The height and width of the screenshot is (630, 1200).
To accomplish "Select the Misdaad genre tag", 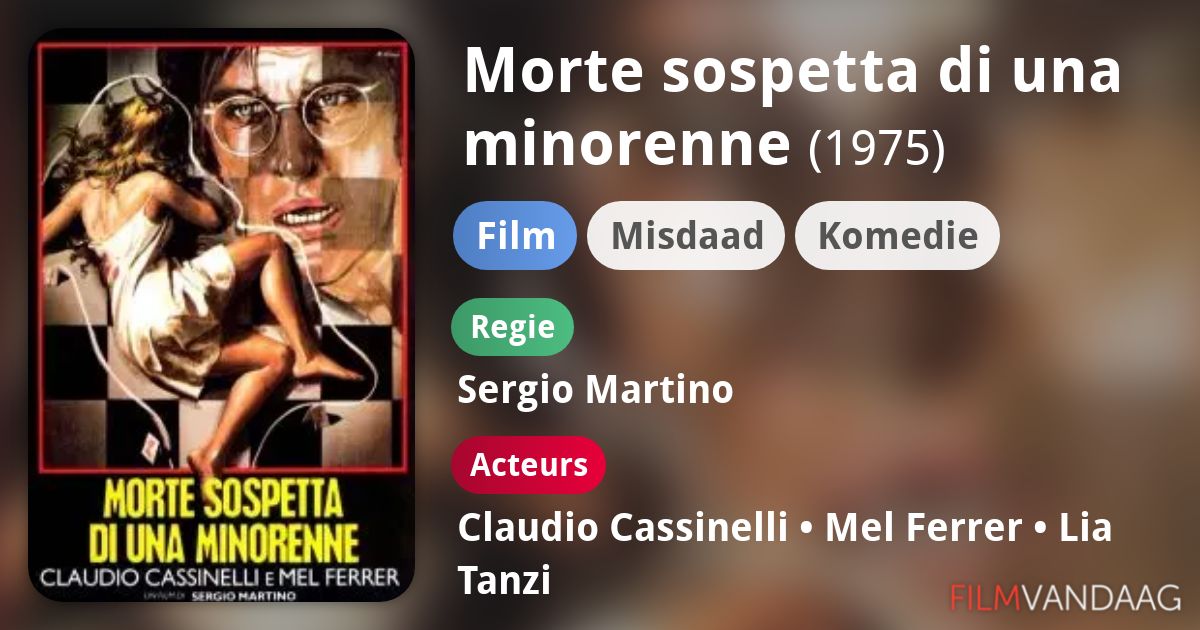I will 686,236.
